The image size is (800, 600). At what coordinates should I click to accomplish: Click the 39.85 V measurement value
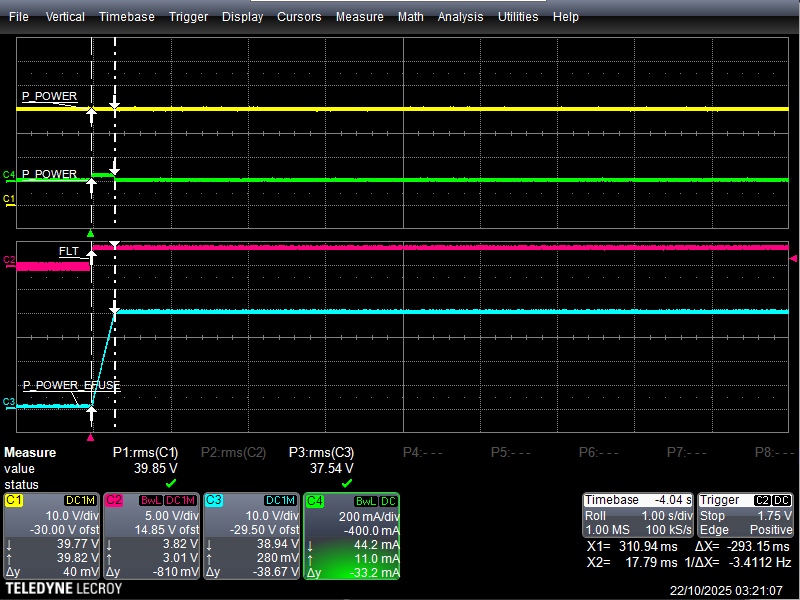click(156, 468)
